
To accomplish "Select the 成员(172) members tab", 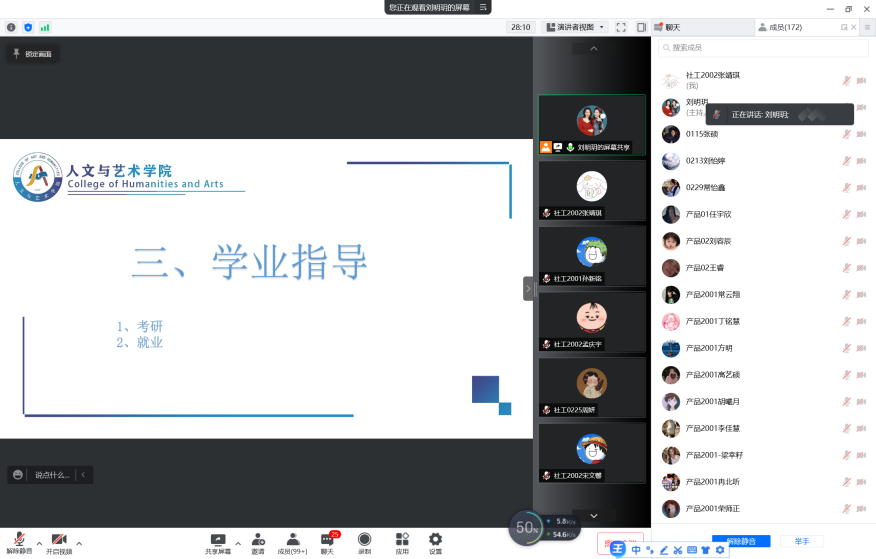I will pos(784,27).
